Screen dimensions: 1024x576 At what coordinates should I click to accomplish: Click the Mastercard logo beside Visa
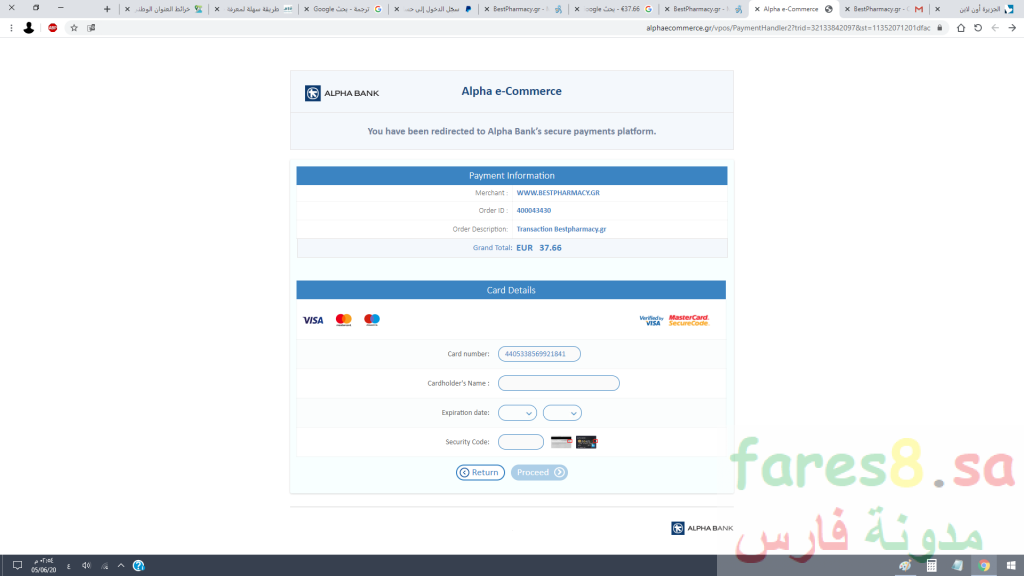point(344,319)
